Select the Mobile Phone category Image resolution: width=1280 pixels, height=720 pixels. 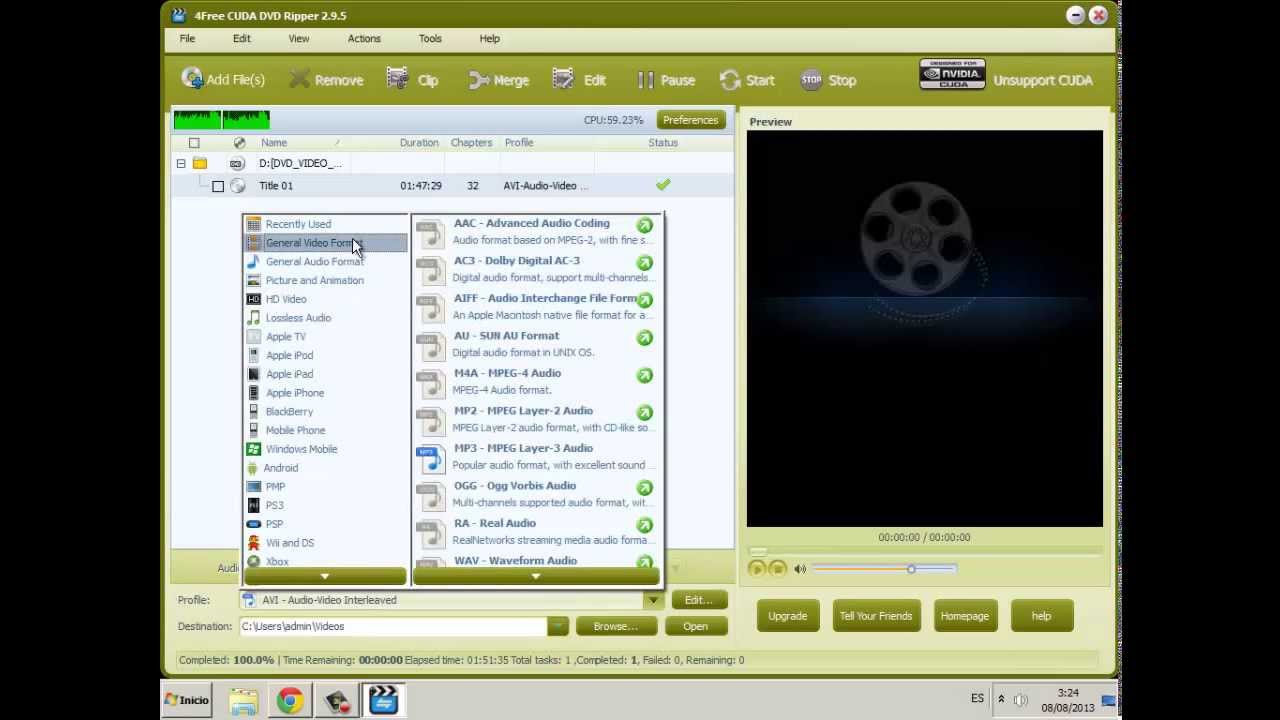pos(326,430)
